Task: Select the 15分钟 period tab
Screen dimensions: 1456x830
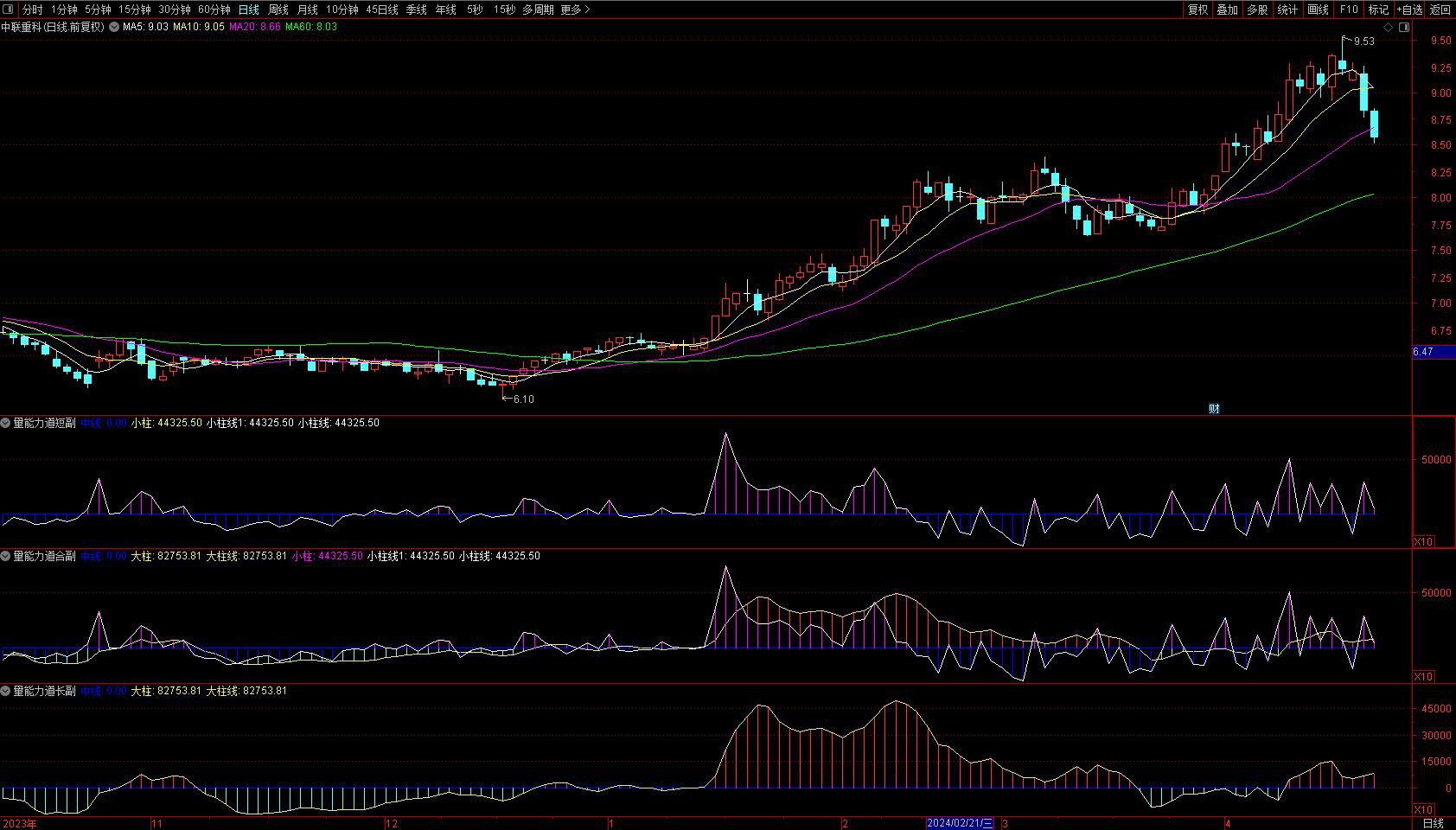Action: [x=134, y=10]
